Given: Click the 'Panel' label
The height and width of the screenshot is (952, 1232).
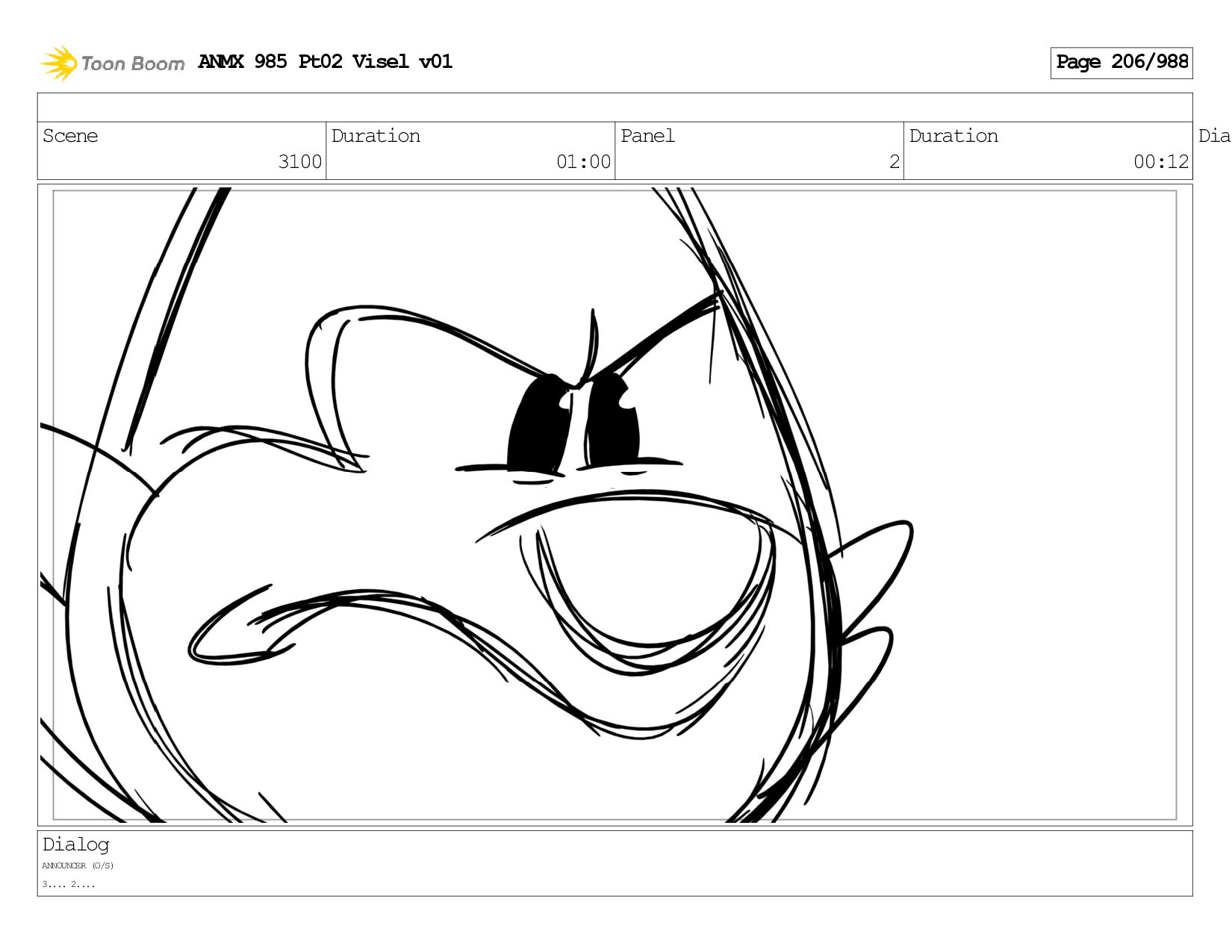Looking at the screenshot, I should click(647, 136).
